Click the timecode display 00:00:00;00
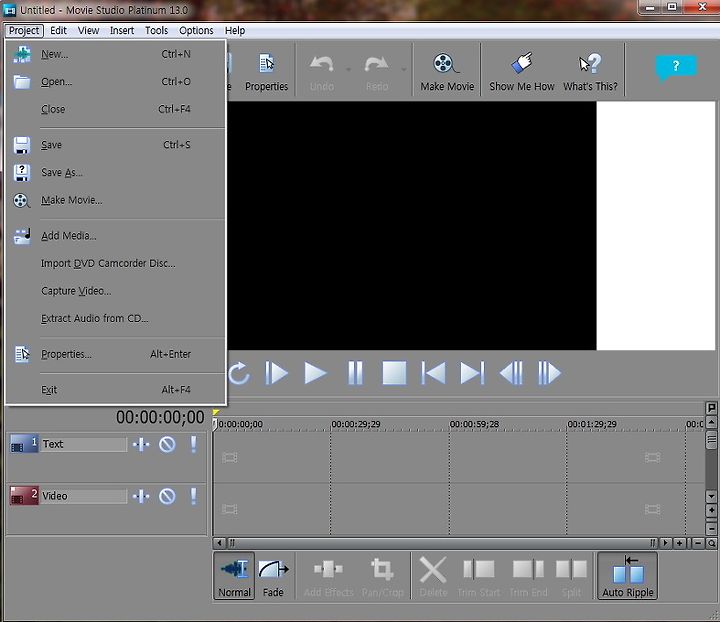Viewport: 720px width, 622px height. click(160, 417)
